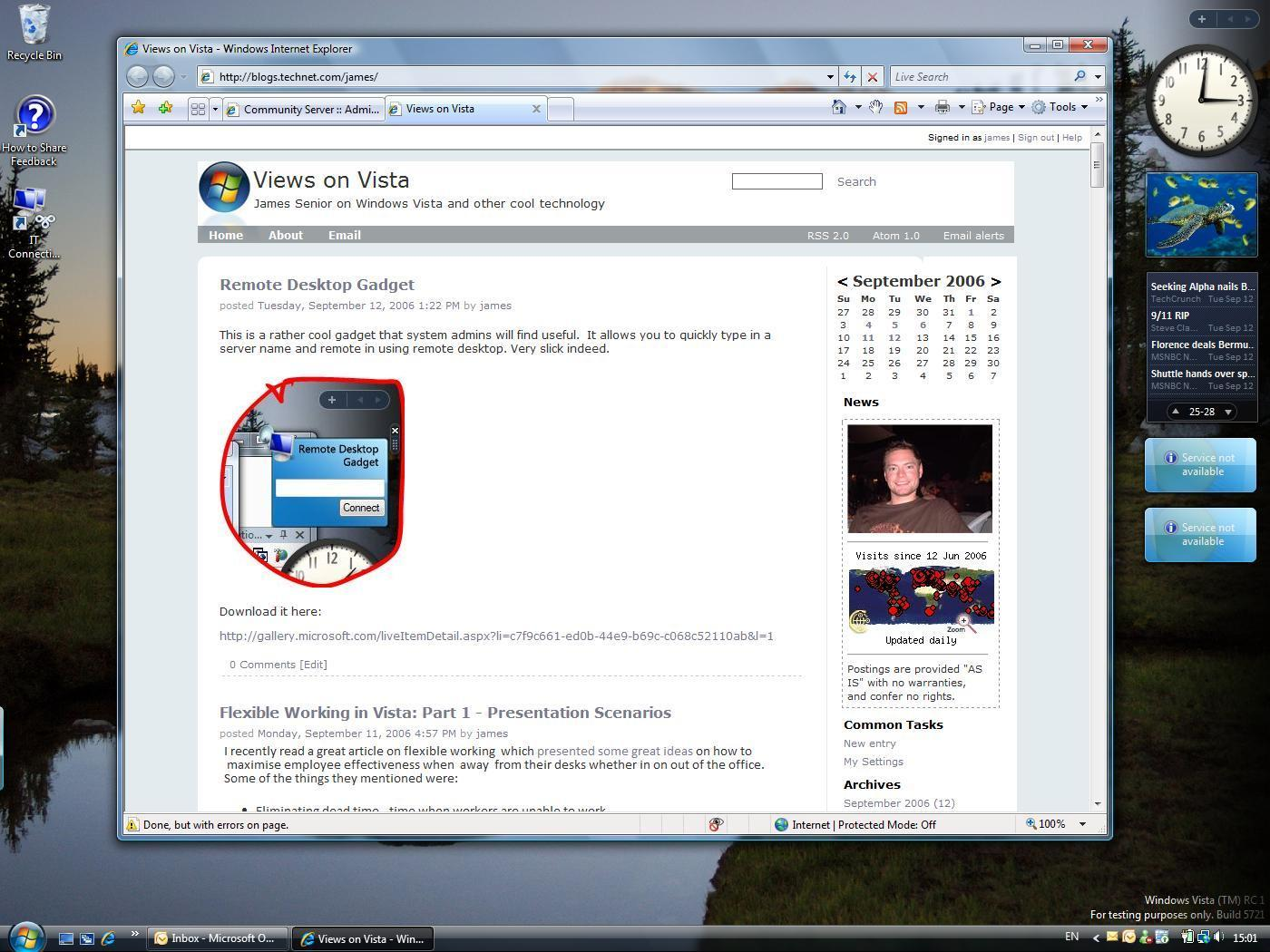
Task: Click the Live Search magnifier icon
Action: [1079, 77]
